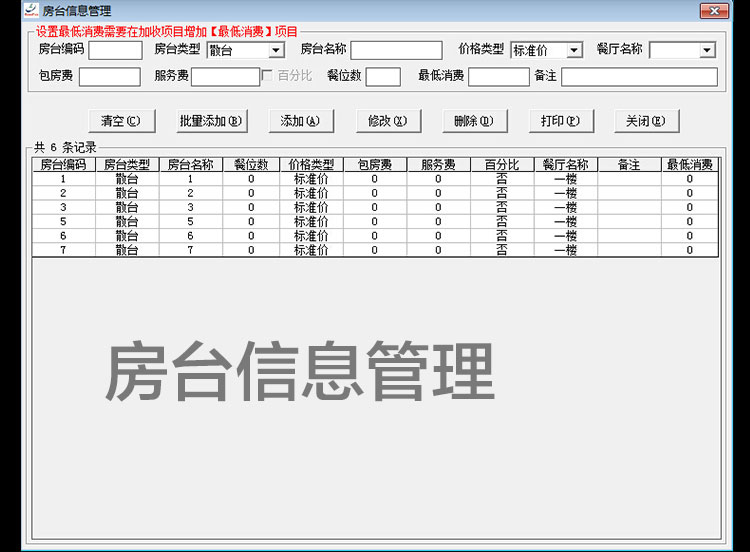Click 散台 cell in row 3
Image resolution: width=750 pixels, height=552 pixels.
coord(127,208)
